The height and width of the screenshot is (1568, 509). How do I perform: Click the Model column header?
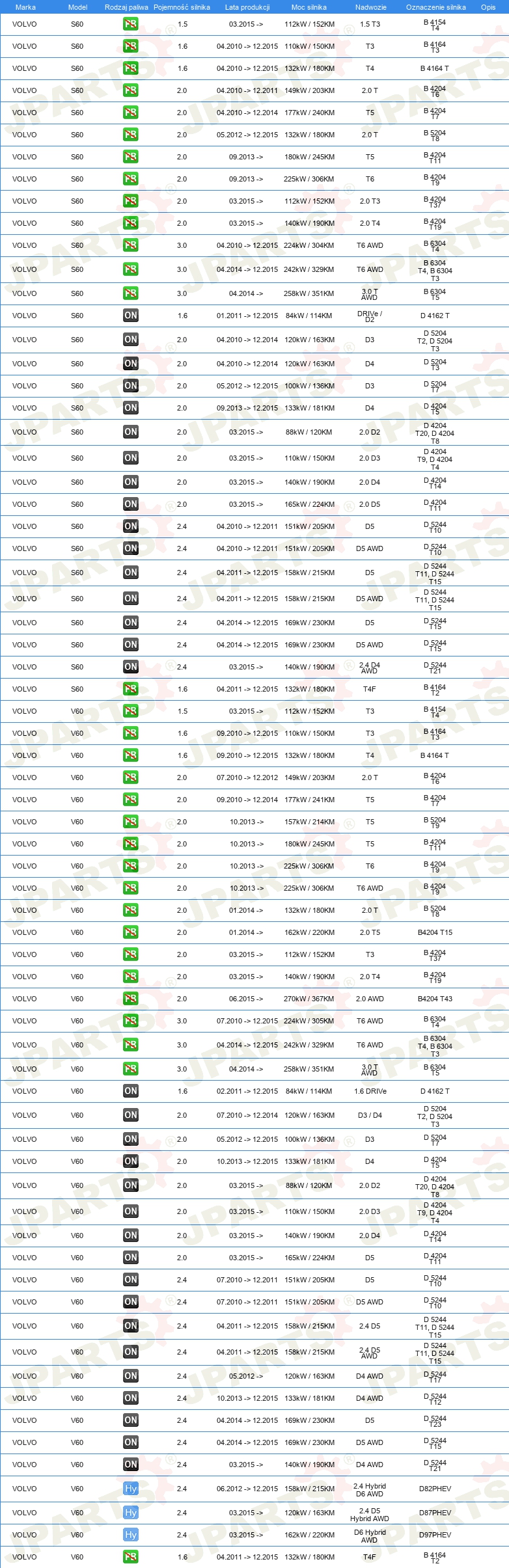[x=77, y=7]
